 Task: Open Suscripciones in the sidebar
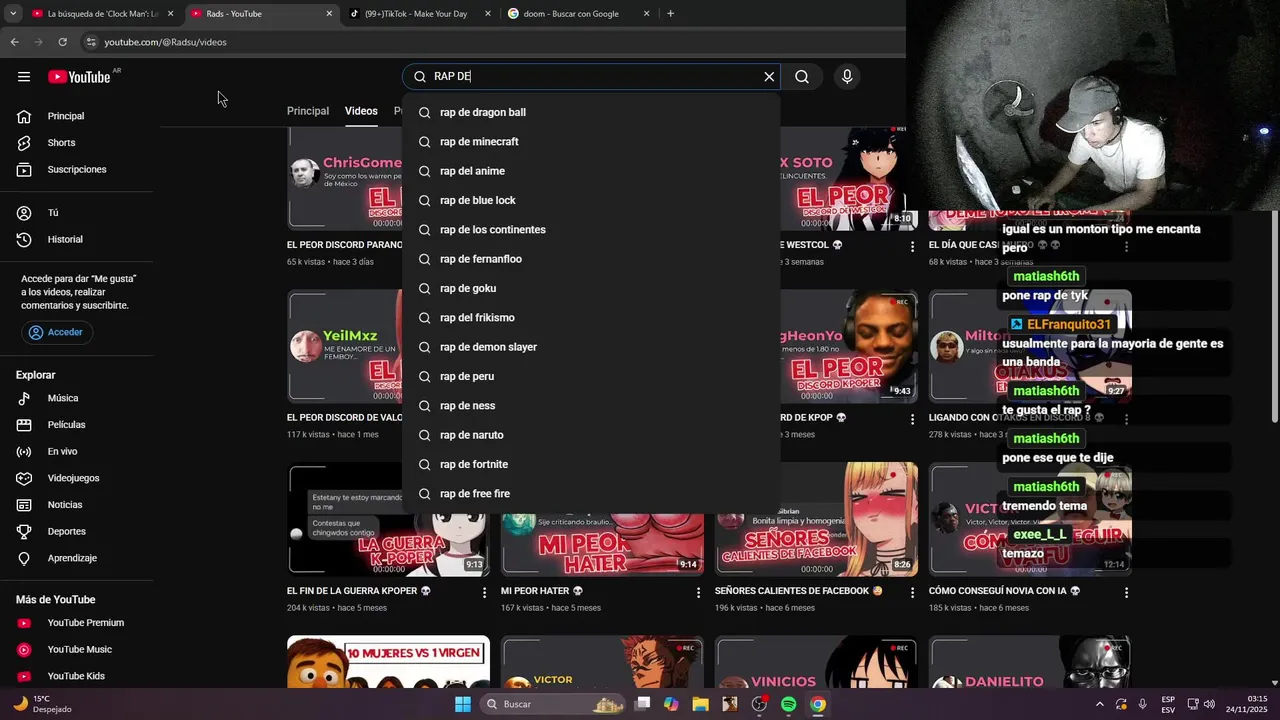point(77,169)
